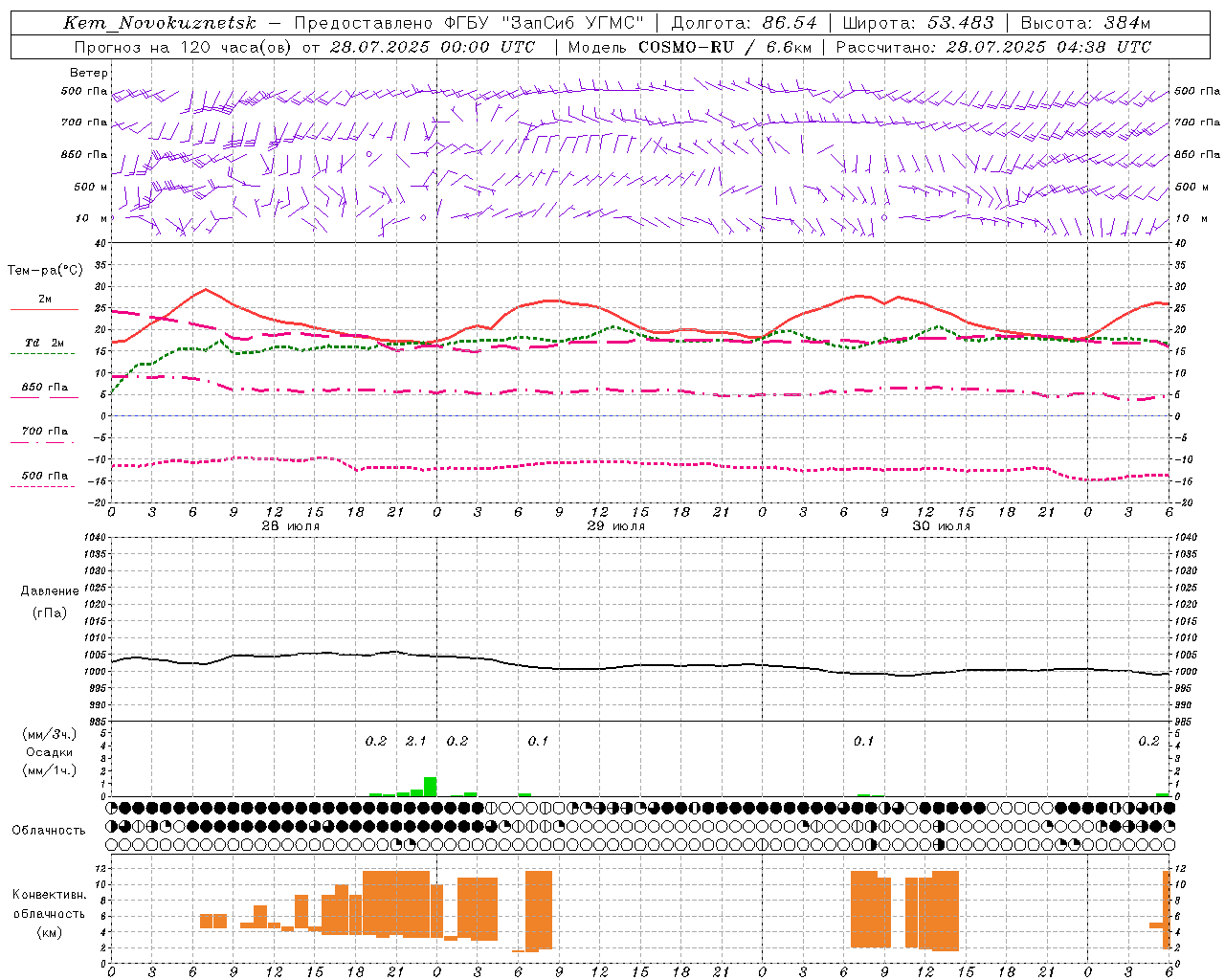Click the 500 м wind level label on the left axis
Screen dimensions: 1225x980
[90, 187]
